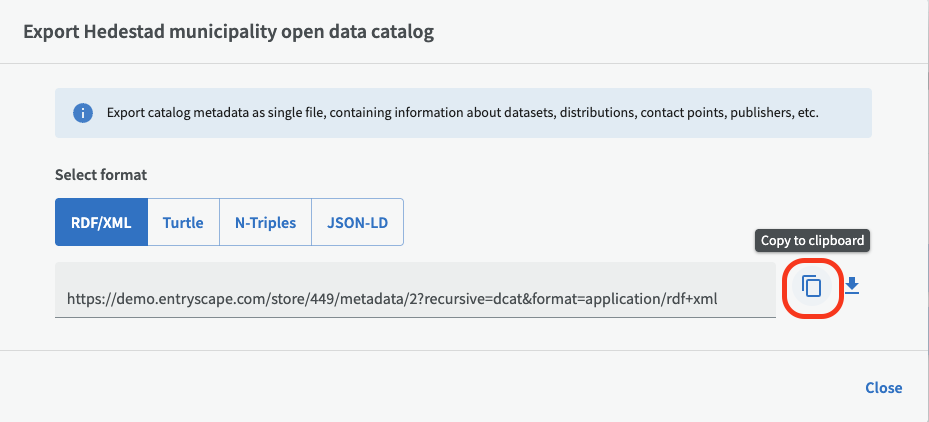Activate the Turtle tab in format selector
929x422 pixels.
pos(183,222)
